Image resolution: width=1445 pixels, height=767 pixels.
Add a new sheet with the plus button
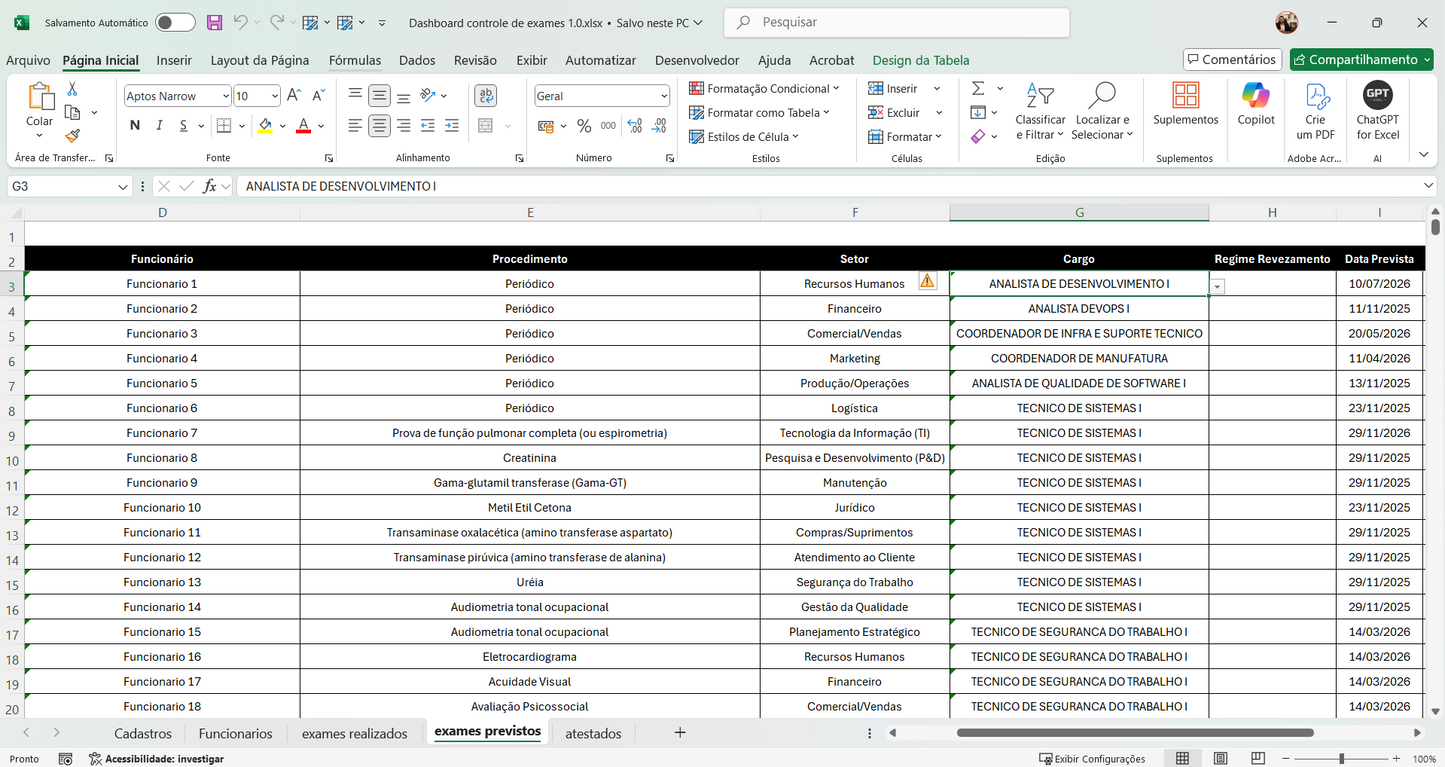coord(679,732)
